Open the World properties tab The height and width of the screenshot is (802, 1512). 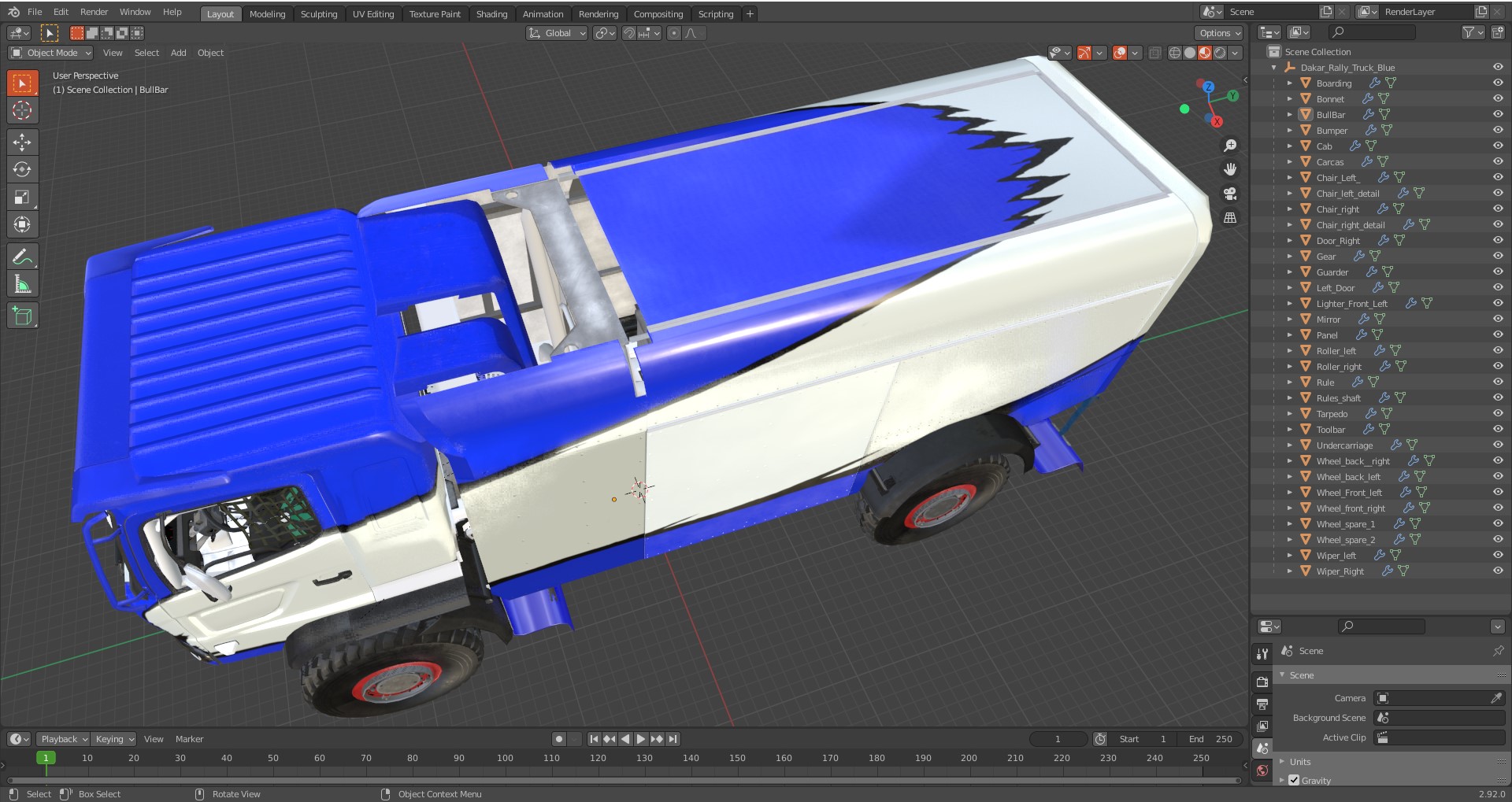pyautogui.click(x=1262, y=771)
